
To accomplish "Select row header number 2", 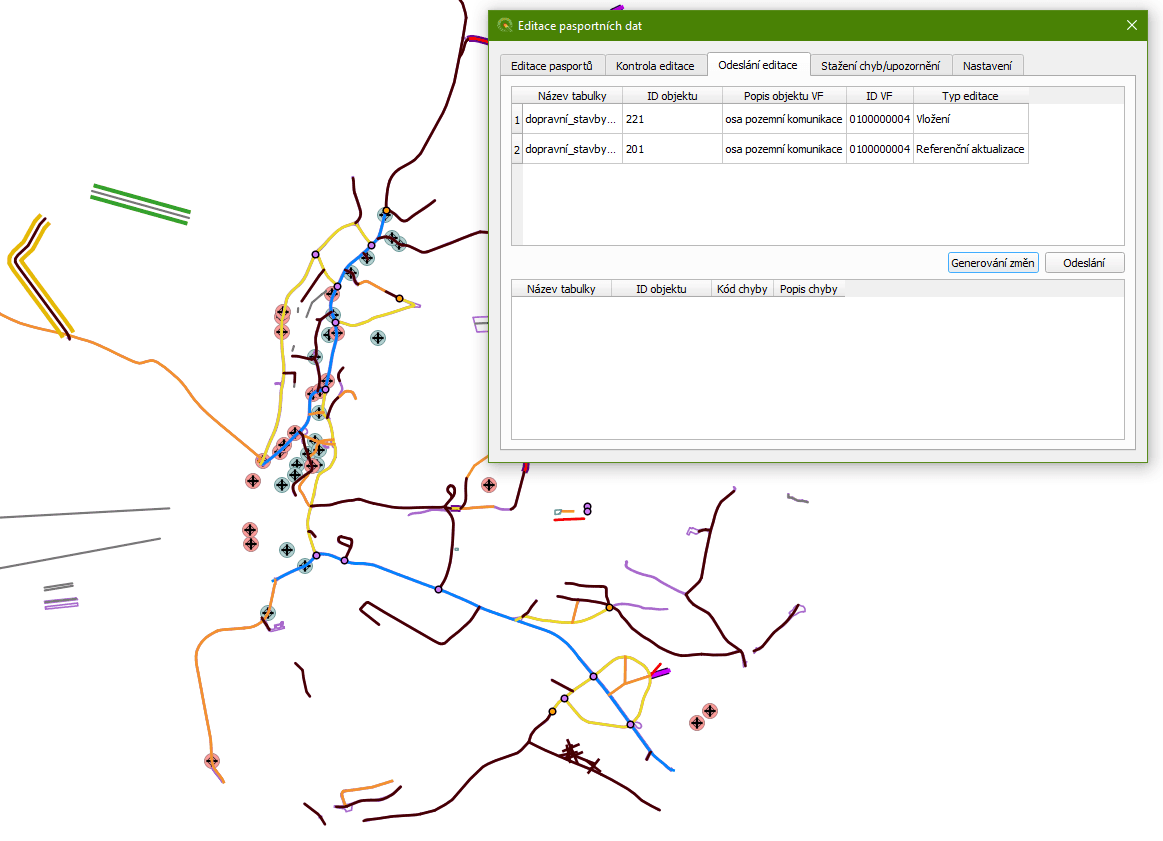I will point(517,149).
